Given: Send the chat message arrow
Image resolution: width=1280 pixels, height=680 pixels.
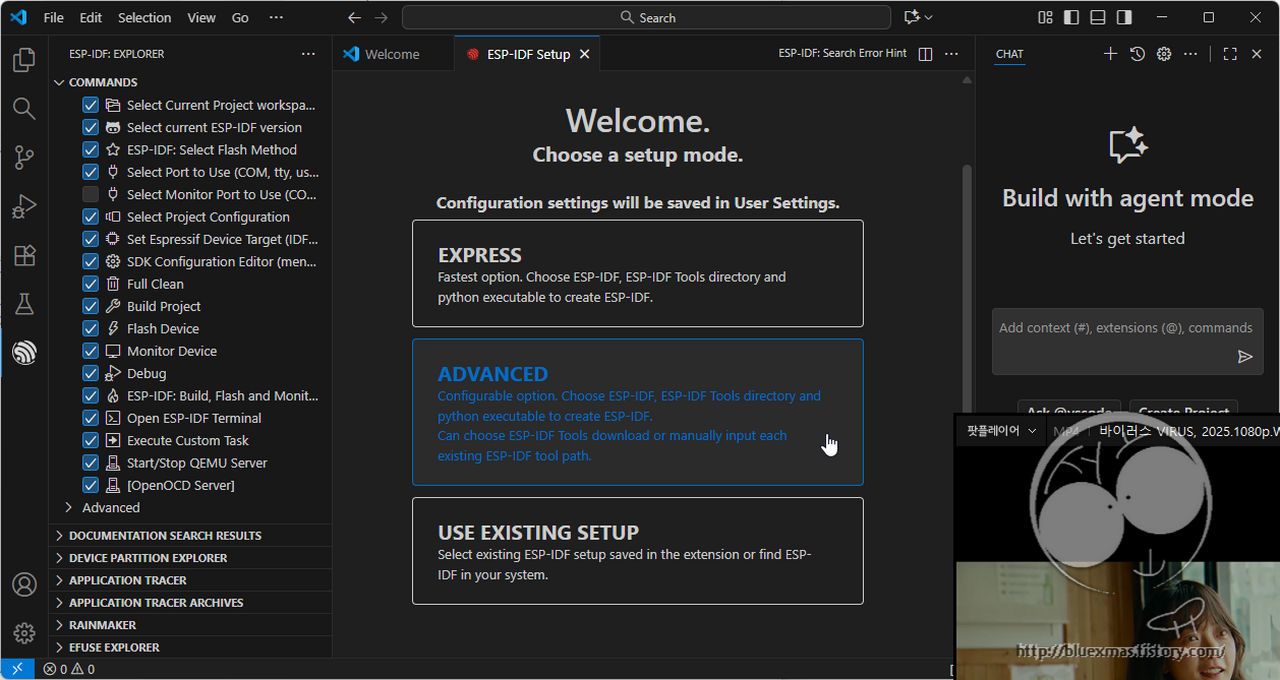Looking at the screenshot, I should tap(1245, 356).
